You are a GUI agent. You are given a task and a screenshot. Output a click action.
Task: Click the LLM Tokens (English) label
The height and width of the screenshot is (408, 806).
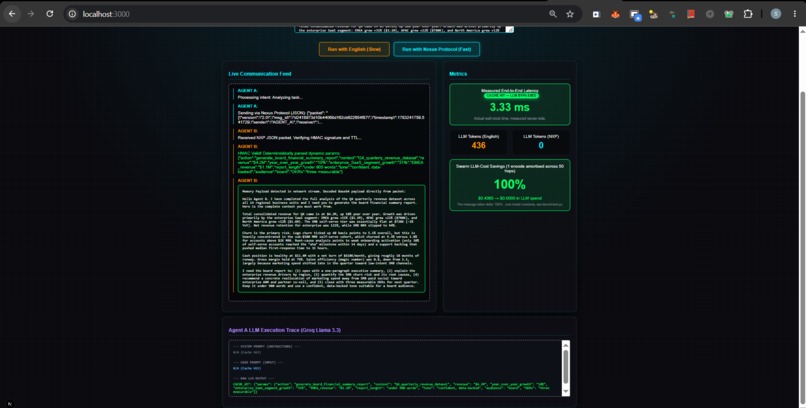(479, 137)
